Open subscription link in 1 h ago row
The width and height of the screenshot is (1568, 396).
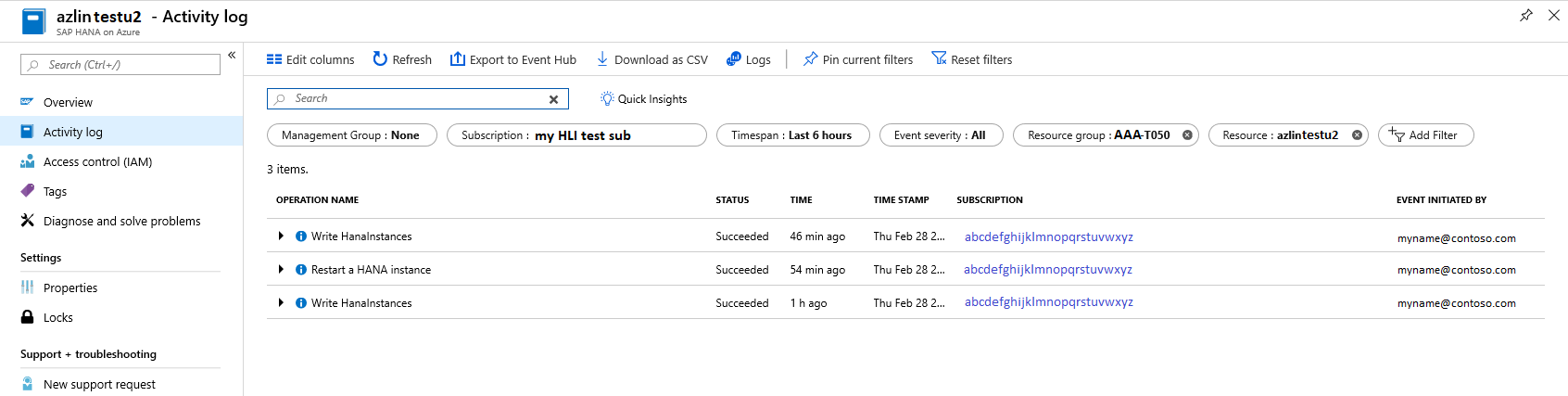pyautogui.click(x=1049, y=302)
